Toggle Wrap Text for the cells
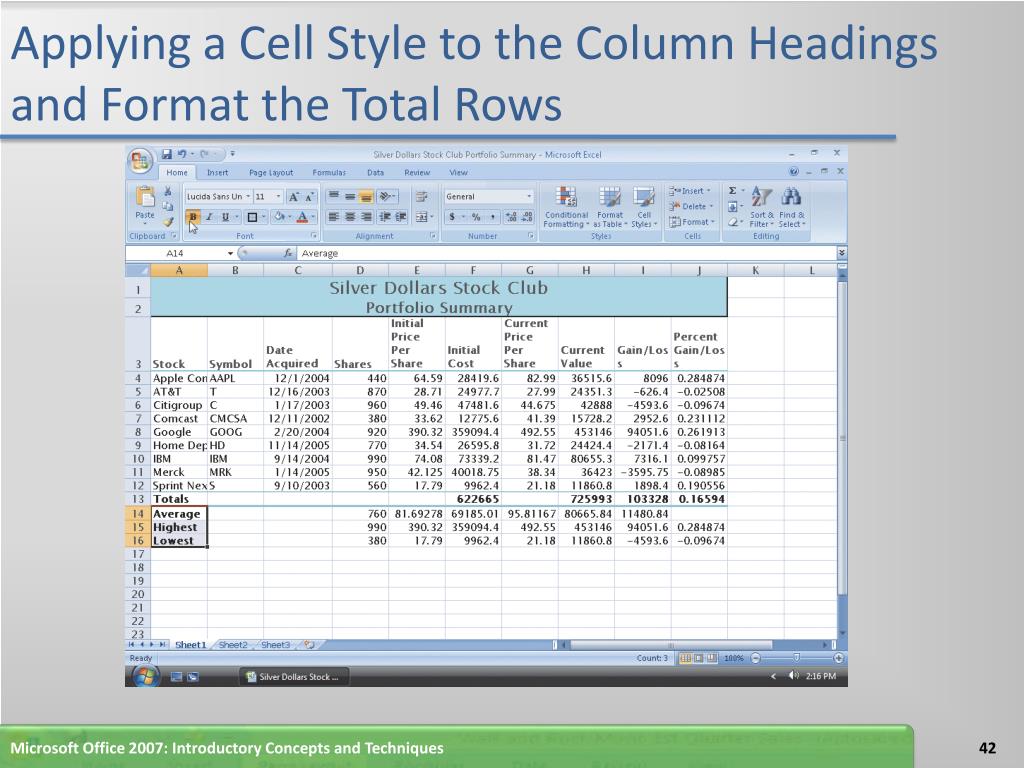The width and height of the screenshot is (1024, 768). (x=421, y=197)
